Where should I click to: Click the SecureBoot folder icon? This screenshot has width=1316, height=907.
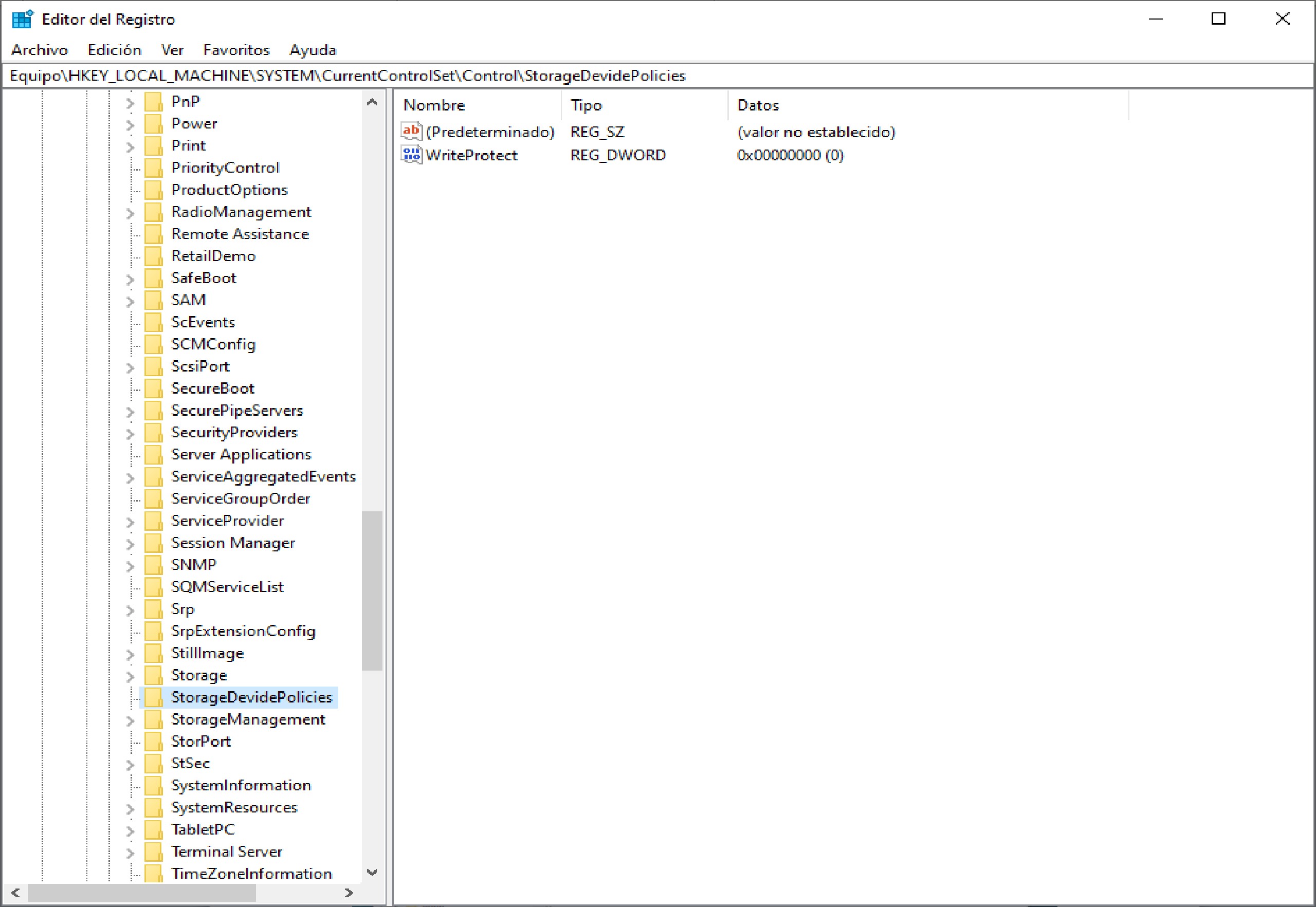pos(154,388)
